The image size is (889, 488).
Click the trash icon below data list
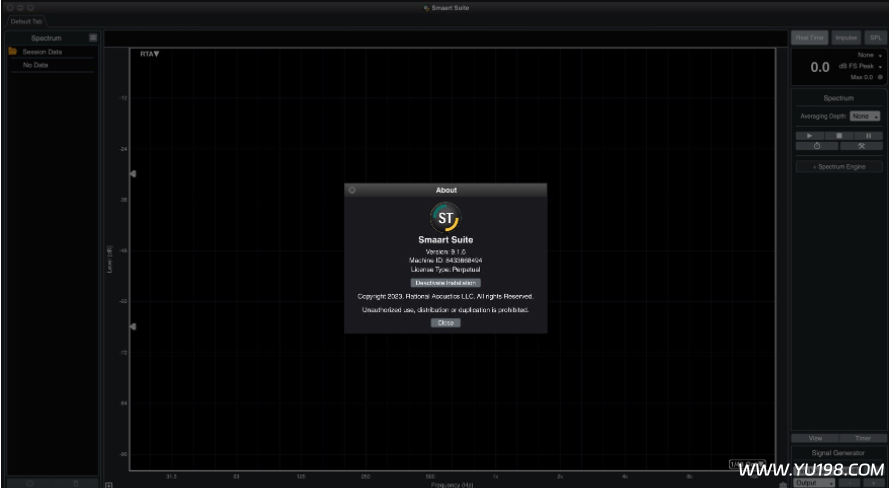point(76,483)
